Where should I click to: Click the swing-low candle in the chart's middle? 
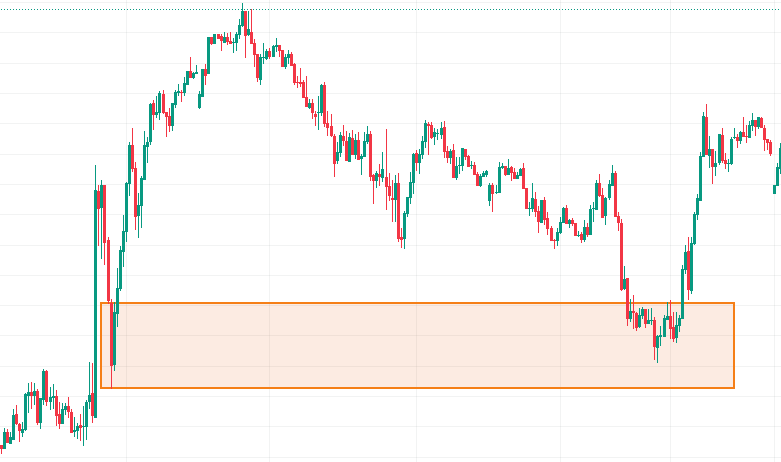pyautogui.click(x=402, y=235)
